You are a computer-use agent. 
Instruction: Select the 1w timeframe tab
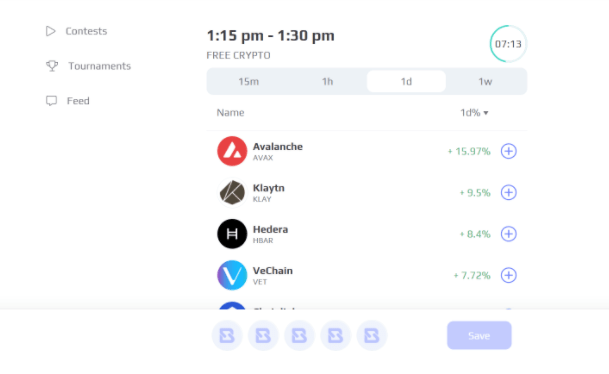[485, 82]
